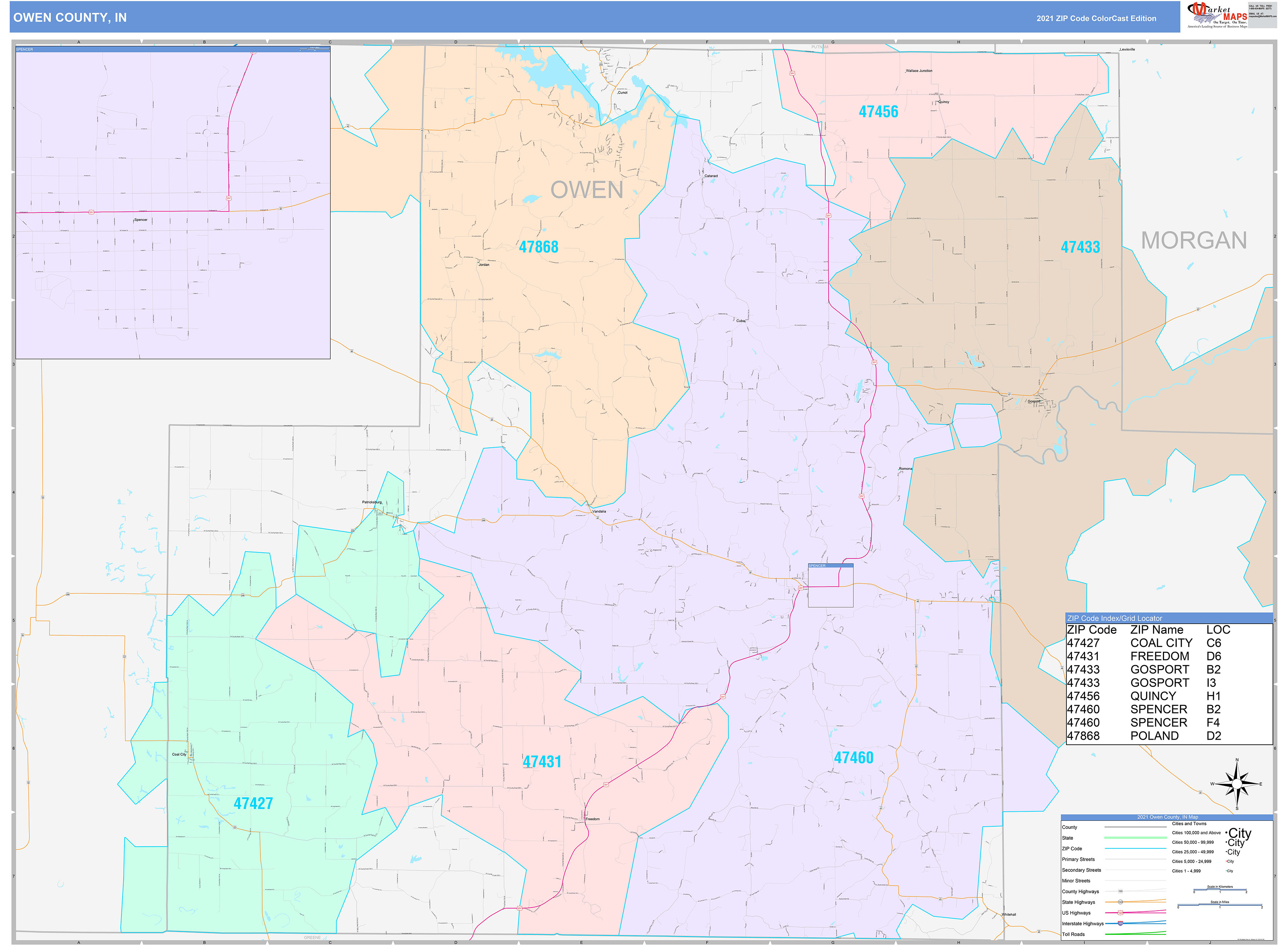Click the Gosport town label on the map
1288x946 pixels.
[1034, 401]
